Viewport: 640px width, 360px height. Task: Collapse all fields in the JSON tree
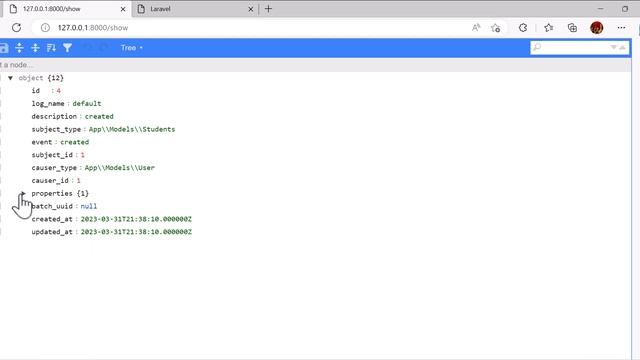tap(36, 48)
